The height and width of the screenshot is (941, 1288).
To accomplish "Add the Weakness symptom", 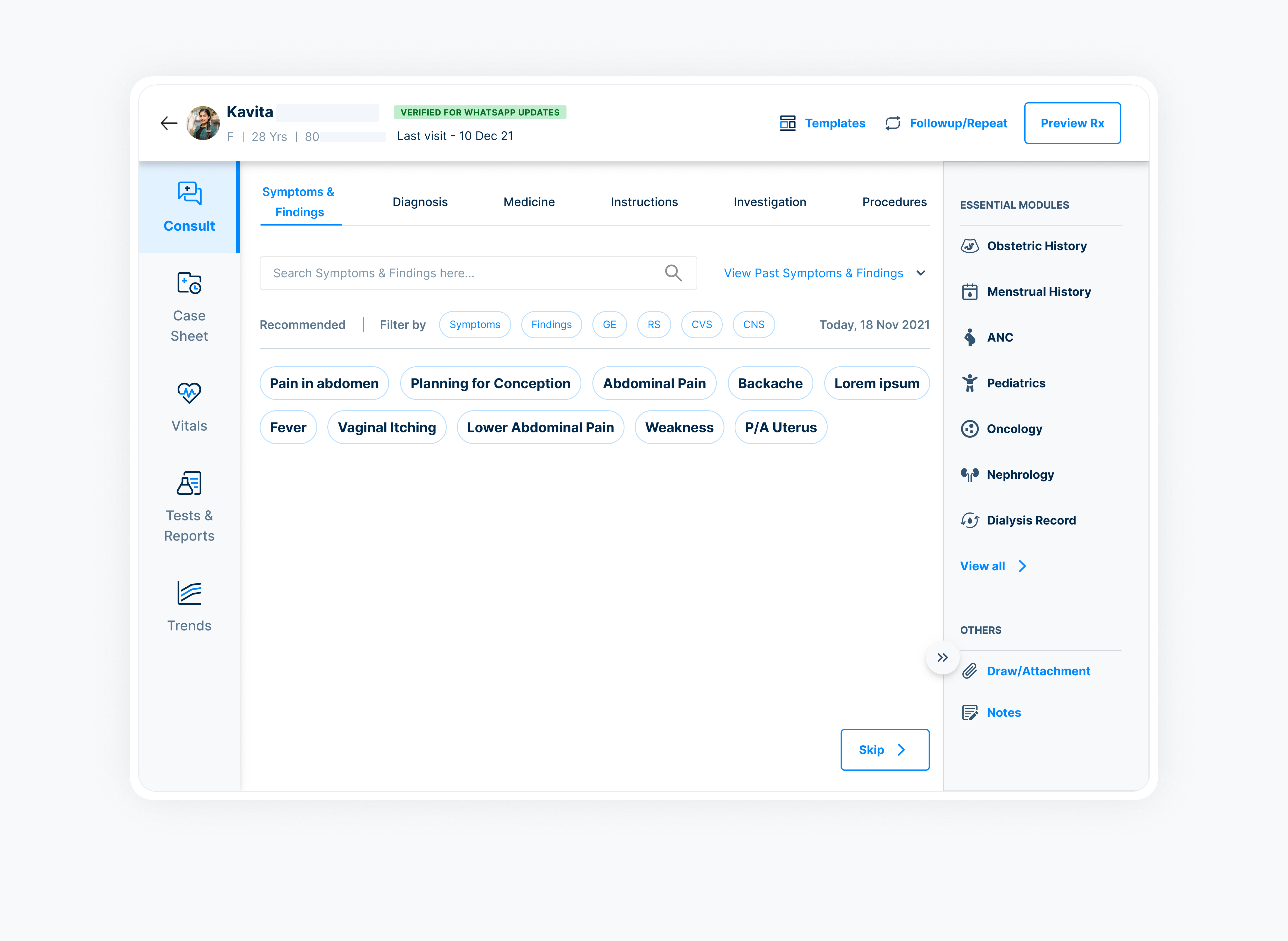I will coord(679,427).
